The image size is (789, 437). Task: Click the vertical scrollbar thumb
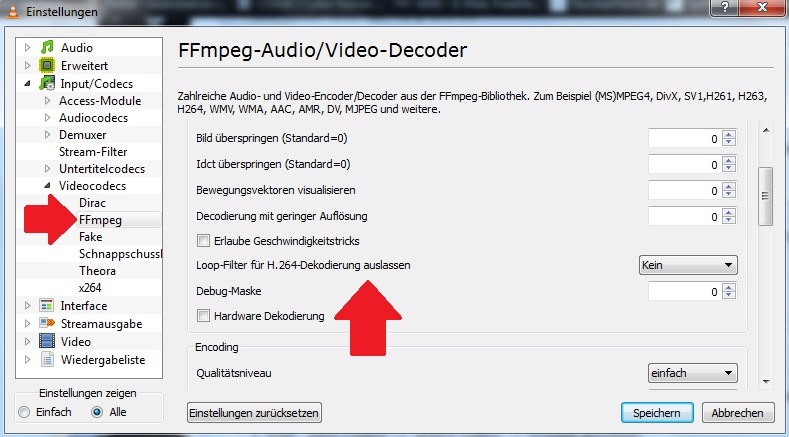[765, 196]
